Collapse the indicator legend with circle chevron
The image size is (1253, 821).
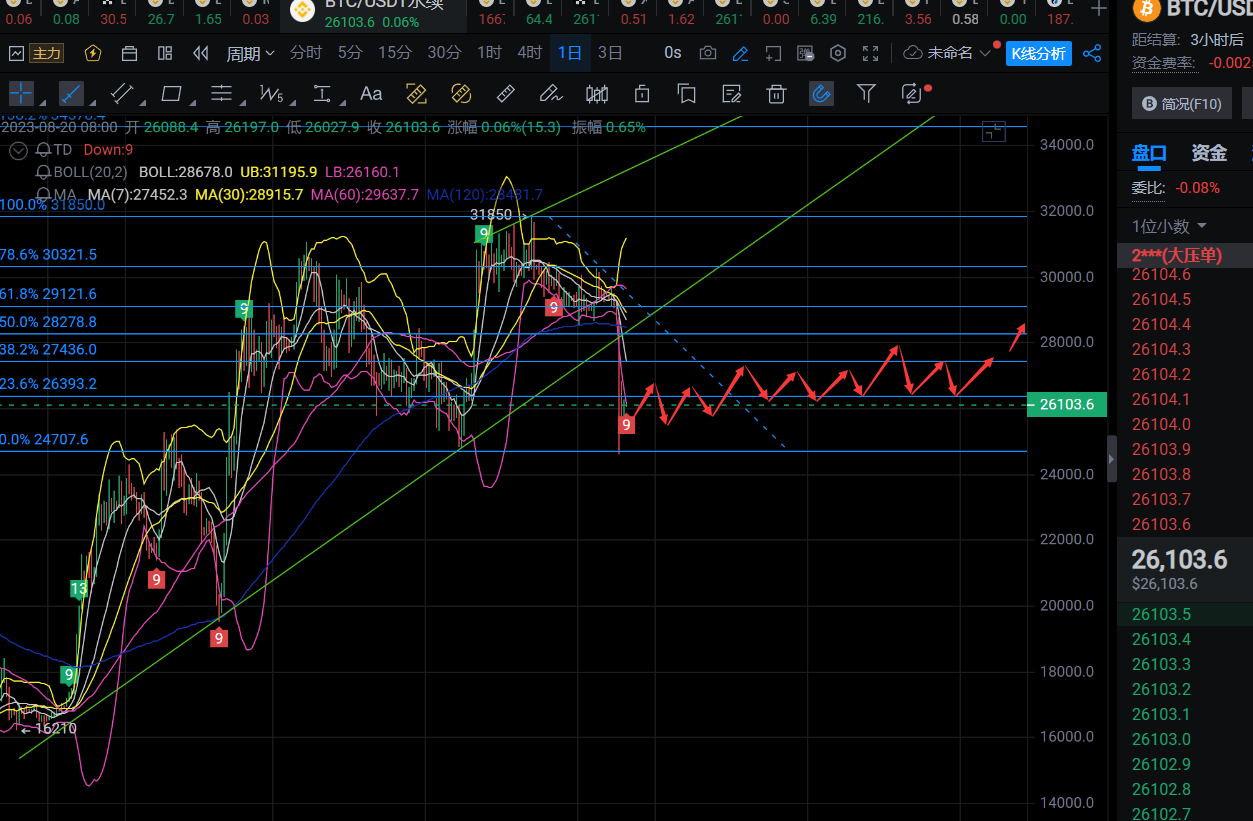pyautogui.click(x=18, y=151)
